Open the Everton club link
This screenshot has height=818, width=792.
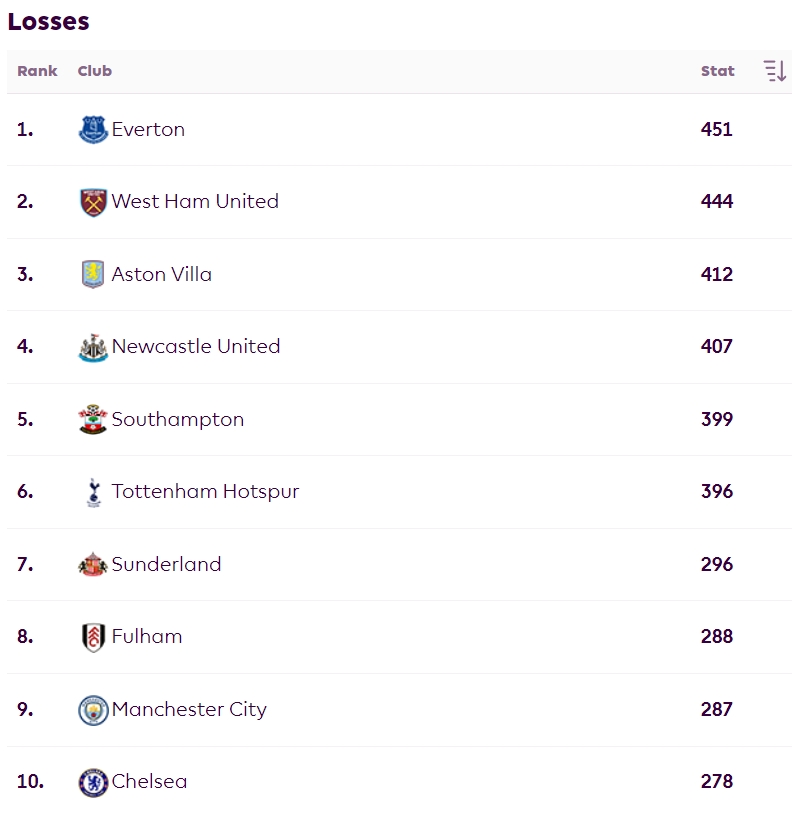[148, 129]
